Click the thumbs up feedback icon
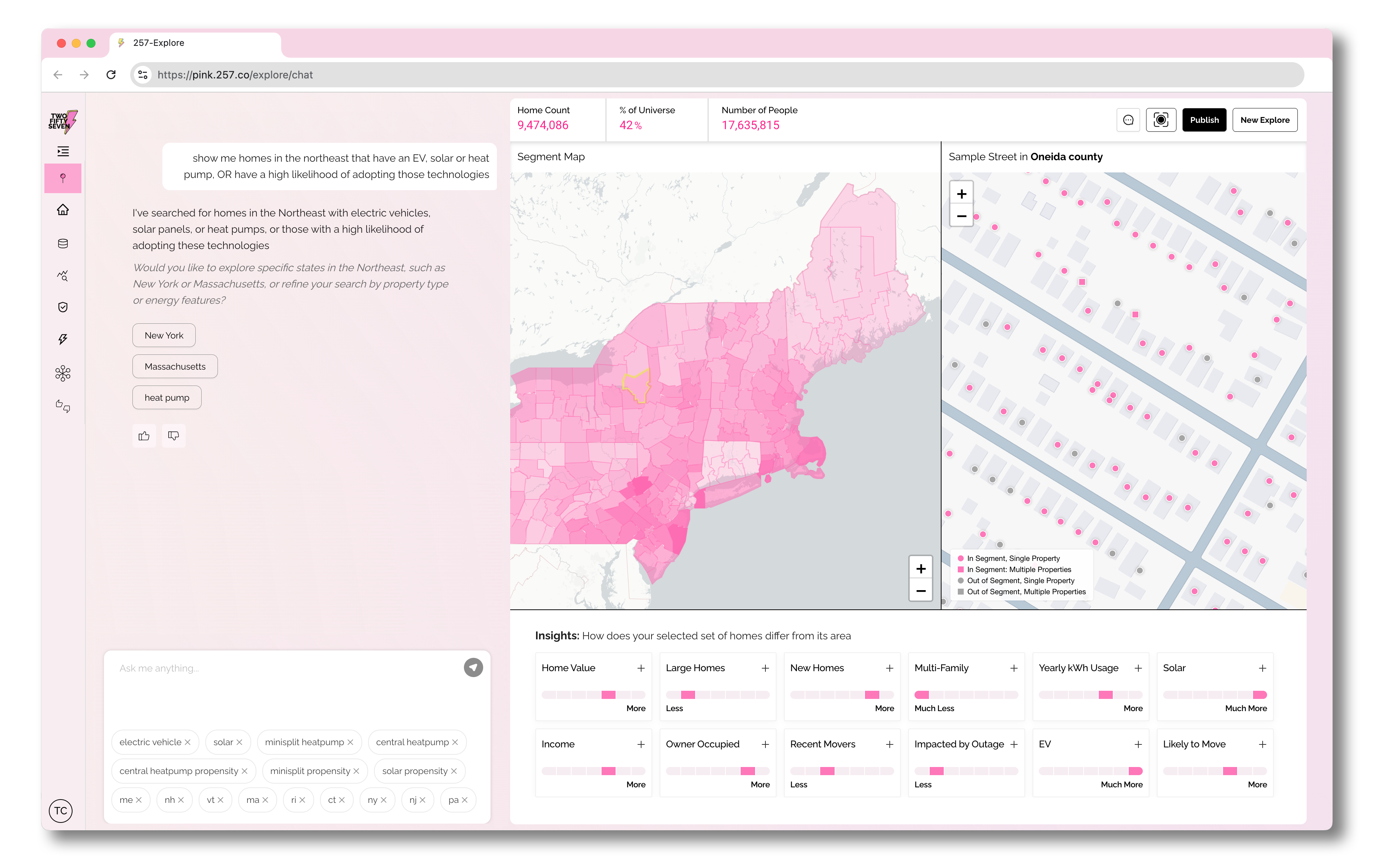The height and width of the screenshot is (868, 1374). (144, 436)
